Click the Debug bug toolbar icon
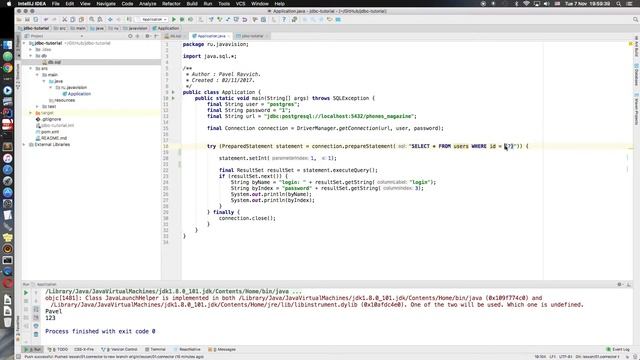640x360 pixels. tap(182, 20)
